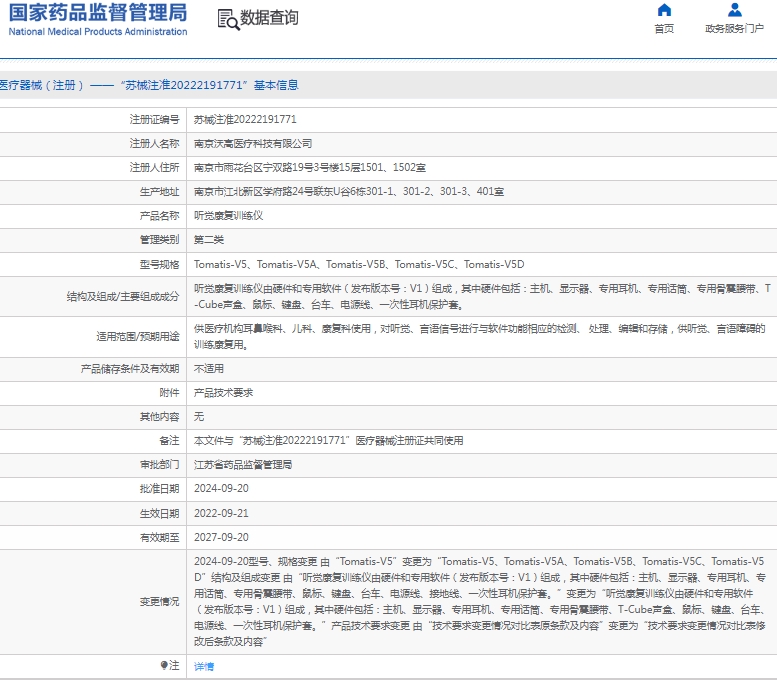Click the 产品储存条件及有效期 label
The height and width of the screenshot is (682, 777).
tap(130, 369)
